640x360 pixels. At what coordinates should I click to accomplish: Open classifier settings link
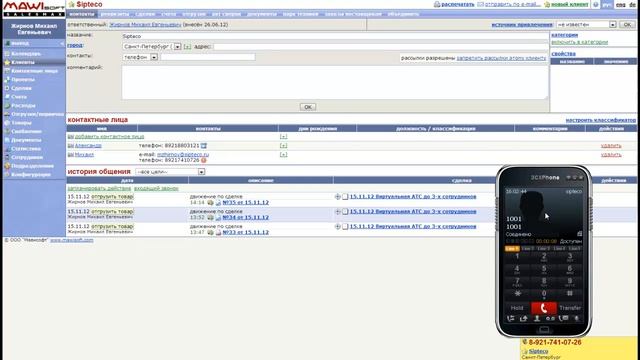point(600,120)
